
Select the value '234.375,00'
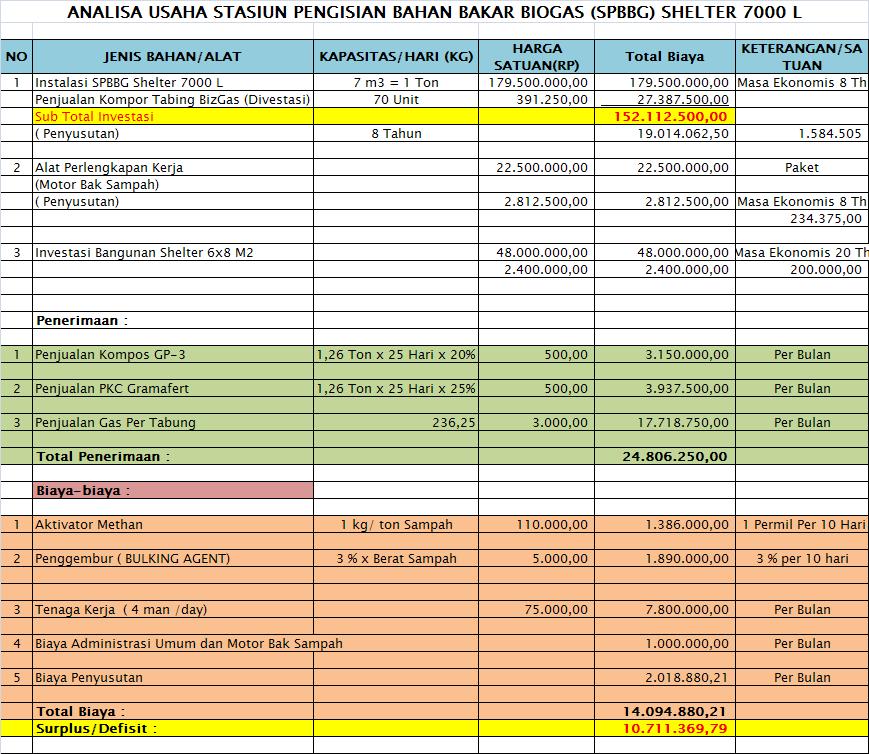(826, 218)
